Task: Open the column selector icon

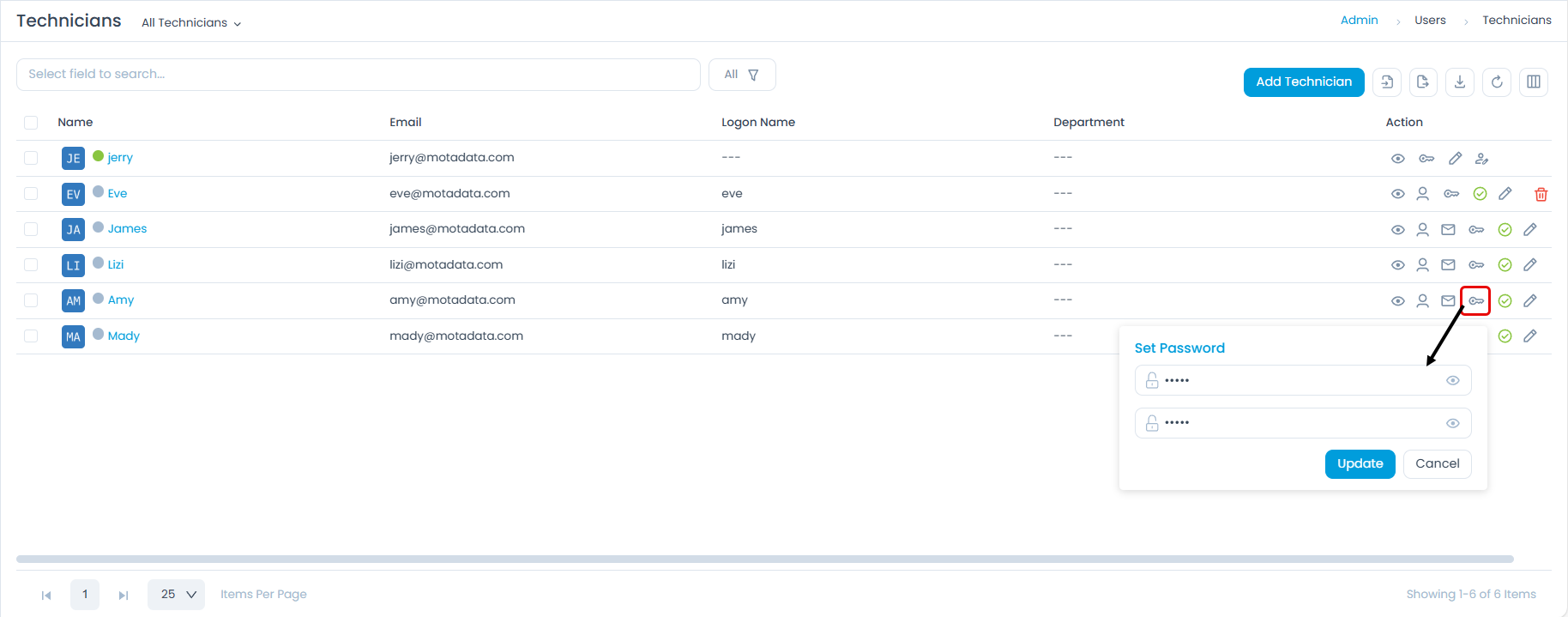Action: click(x=1534, y=82)
